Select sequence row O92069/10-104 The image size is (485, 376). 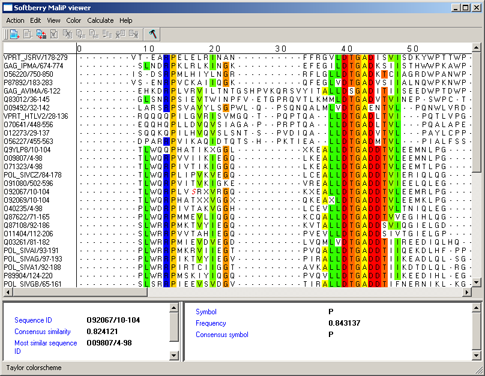click(x=27, y=200)
